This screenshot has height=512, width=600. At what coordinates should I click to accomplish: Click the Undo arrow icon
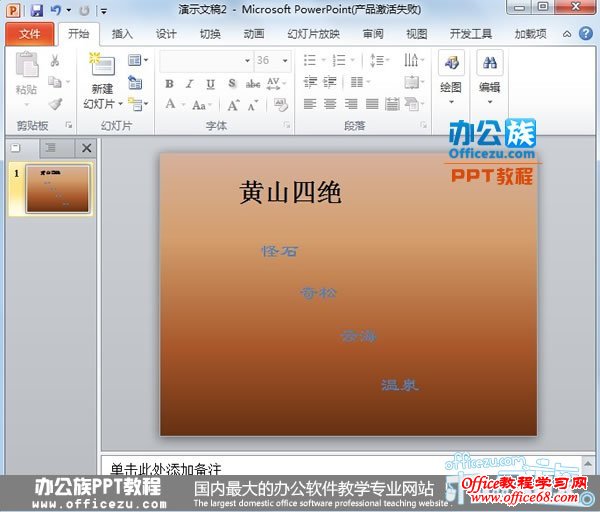coord(56,10)
